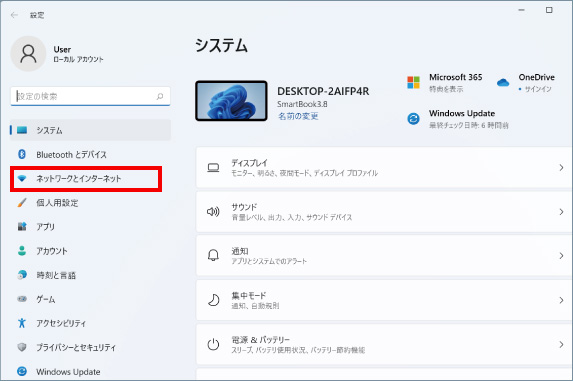Click the network Wi-Fi icon in sidebar

22,179
